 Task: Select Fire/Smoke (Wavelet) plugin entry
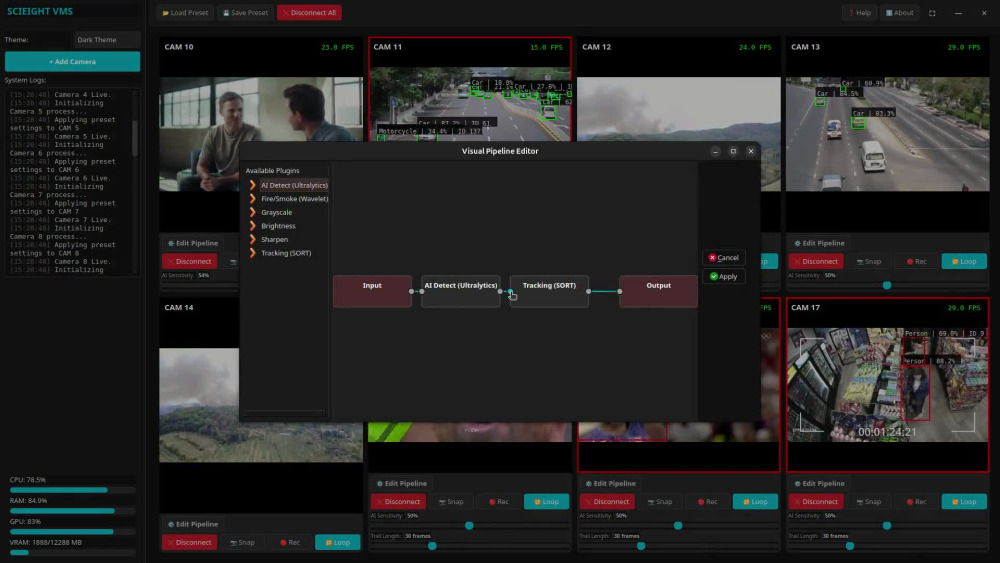294,199
